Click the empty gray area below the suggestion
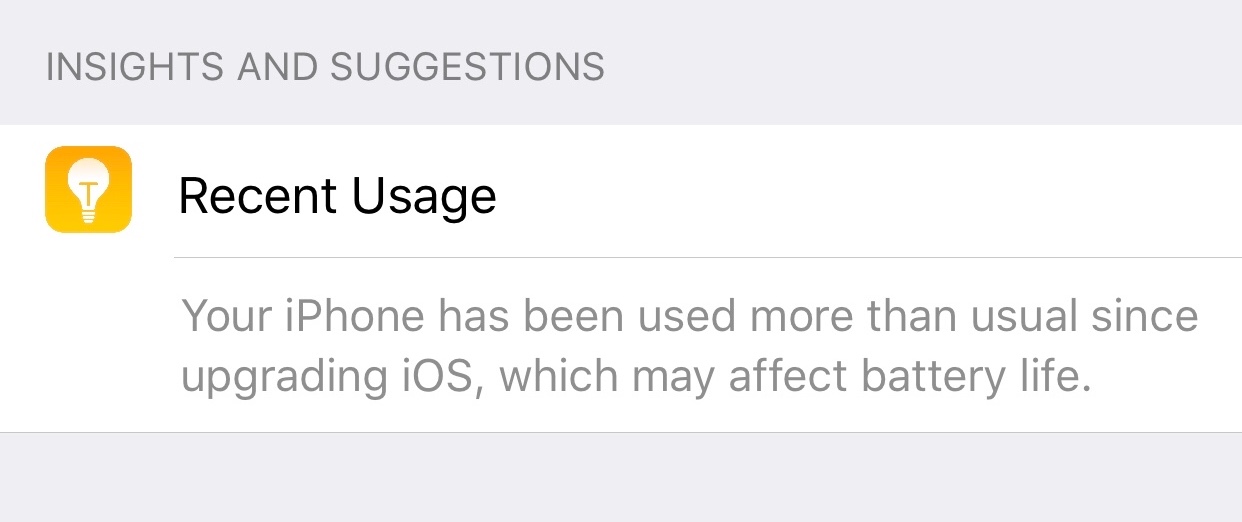1242x522 pixels. point(621,478)
